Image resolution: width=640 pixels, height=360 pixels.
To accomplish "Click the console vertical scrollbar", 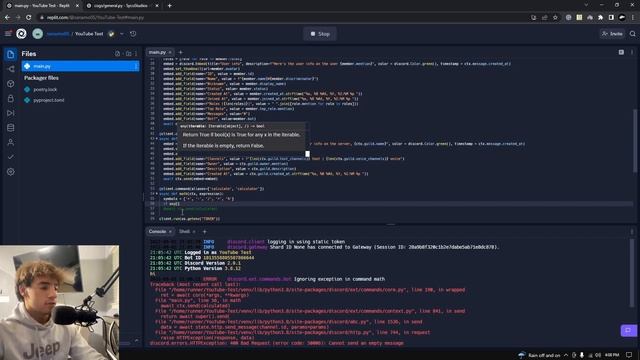I will pyautogui.click(x=632, y=273).
